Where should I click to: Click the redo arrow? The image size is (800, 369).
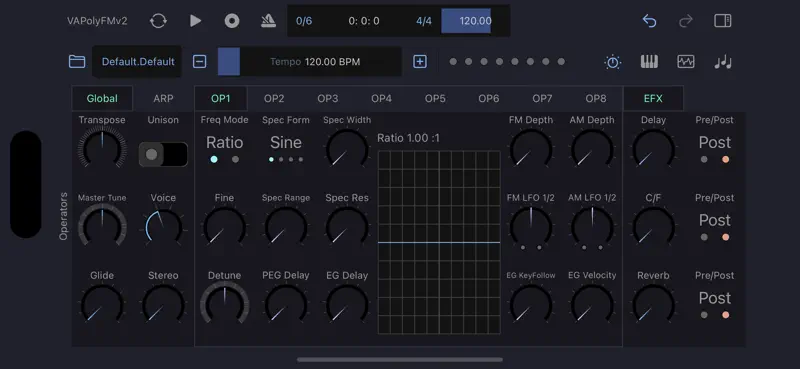[x=686, y=21]
